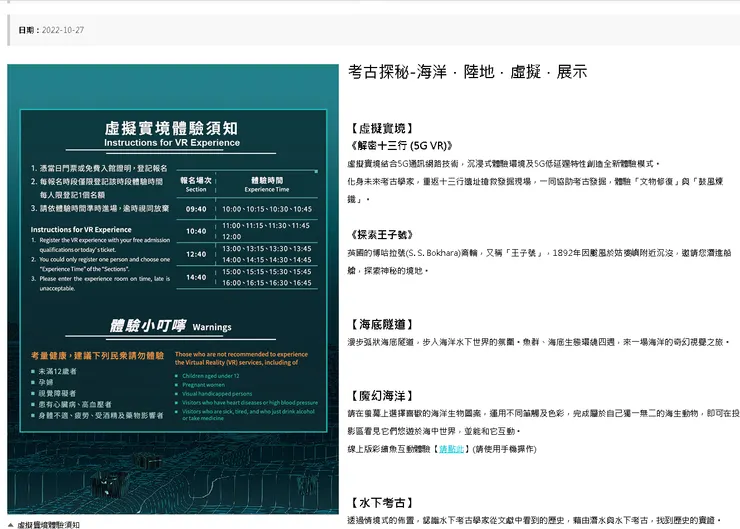
Task: Click the 體驗時間 Experience Time column header
Action: click(x=267, y=184)
